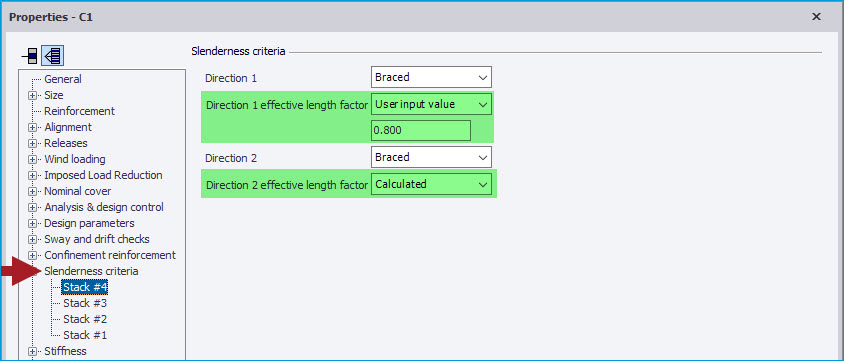Open Direction 2 effective length factor dropdown
The image size is (844, 361).
(x=431, y=184)
